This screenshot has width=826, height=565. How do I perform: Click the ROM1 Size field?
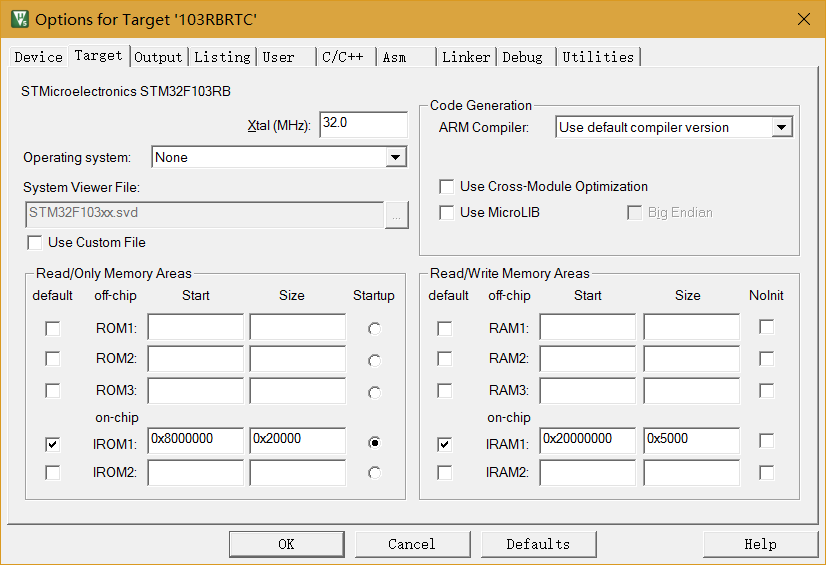pyautogui.click(x=298, y=327)
